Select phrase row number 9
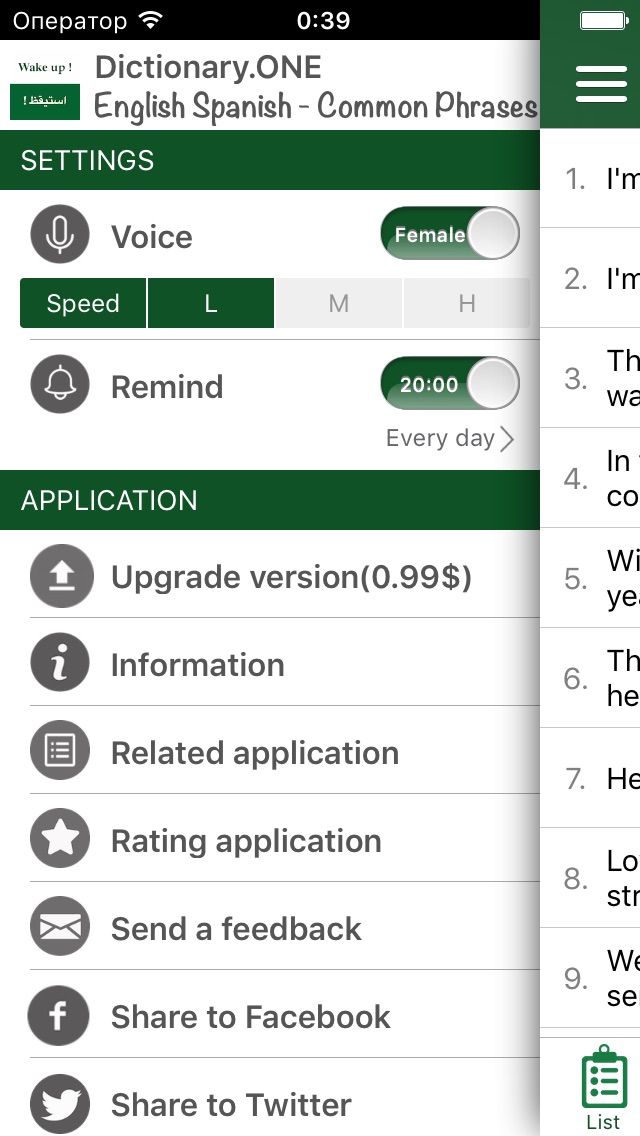This screenshot has width=640, height=1136. [x=590, y=978]
